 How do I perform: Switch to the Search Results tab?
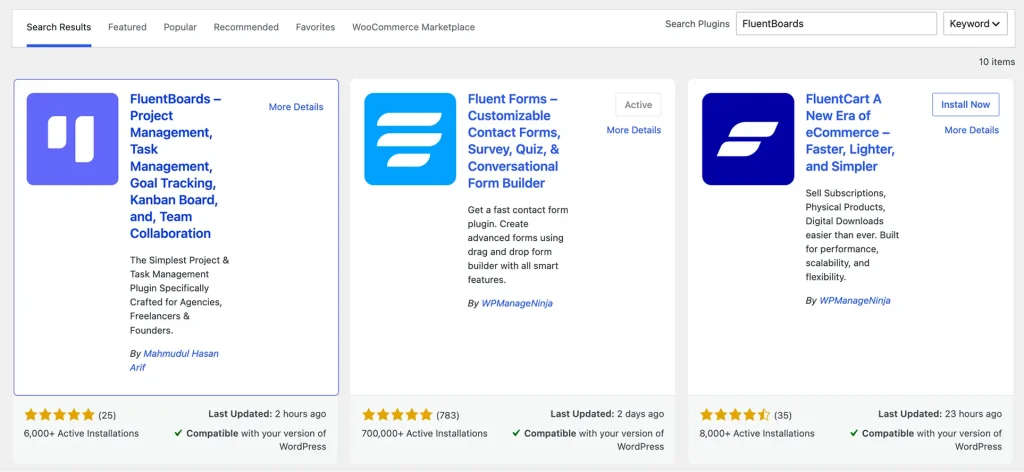[59, 27]
